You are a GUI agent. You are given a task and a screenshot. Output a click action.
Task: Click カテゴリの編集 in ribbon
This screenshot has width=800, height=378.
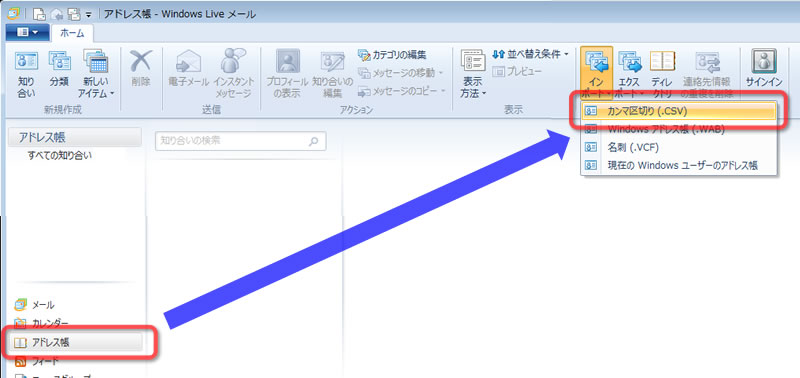click(392, 55)
